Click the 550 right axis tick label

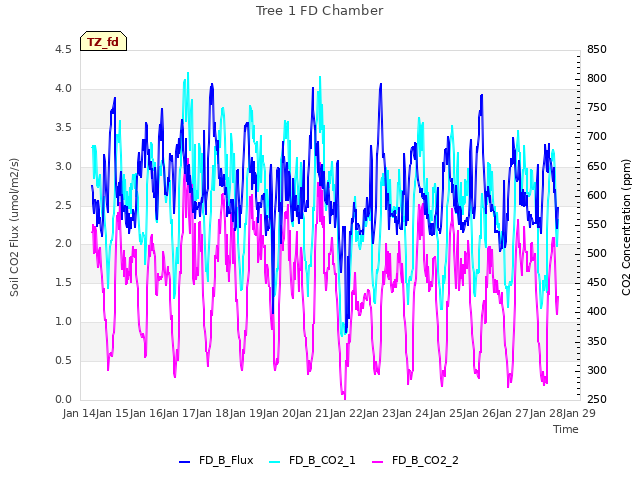597,224
